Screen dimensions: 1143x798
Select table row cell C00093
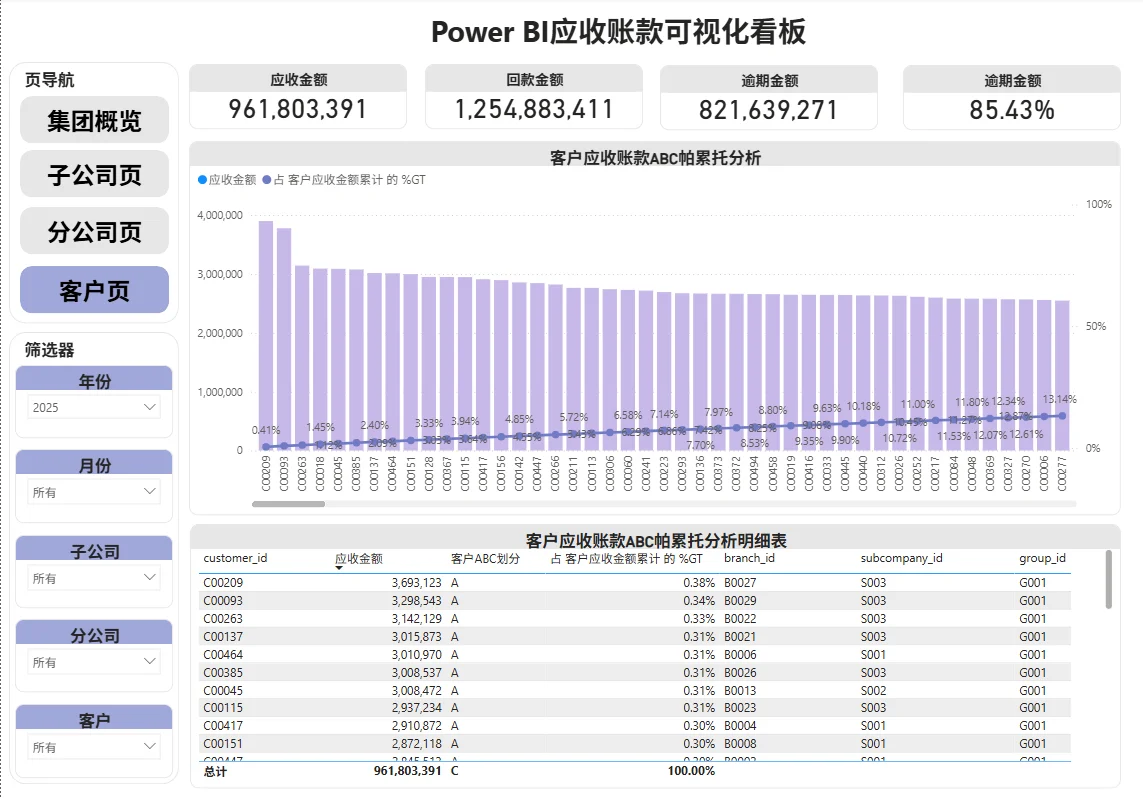pyautogui.click(x=223, y=601)
